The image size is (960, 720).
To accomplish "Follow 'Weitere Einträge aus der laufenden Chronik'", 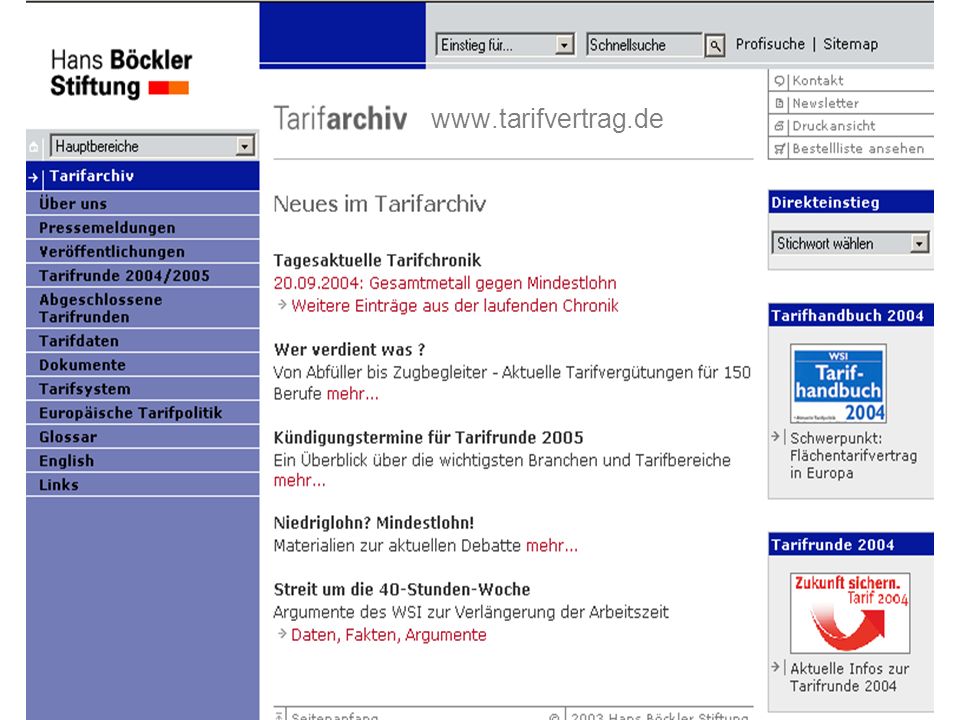I will tap(455, 306).
